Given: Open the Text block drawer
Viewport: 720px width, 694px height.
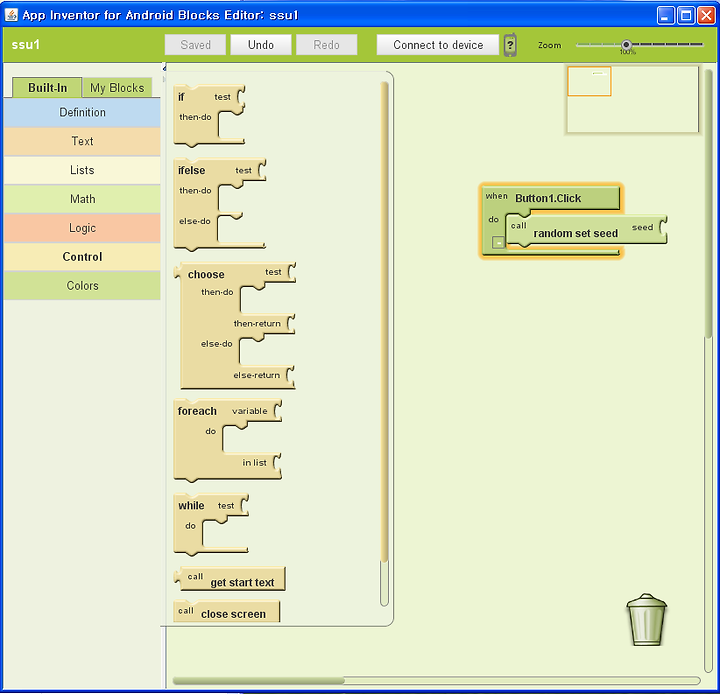Looking at the screenshot, I should (x=82, y=141).
